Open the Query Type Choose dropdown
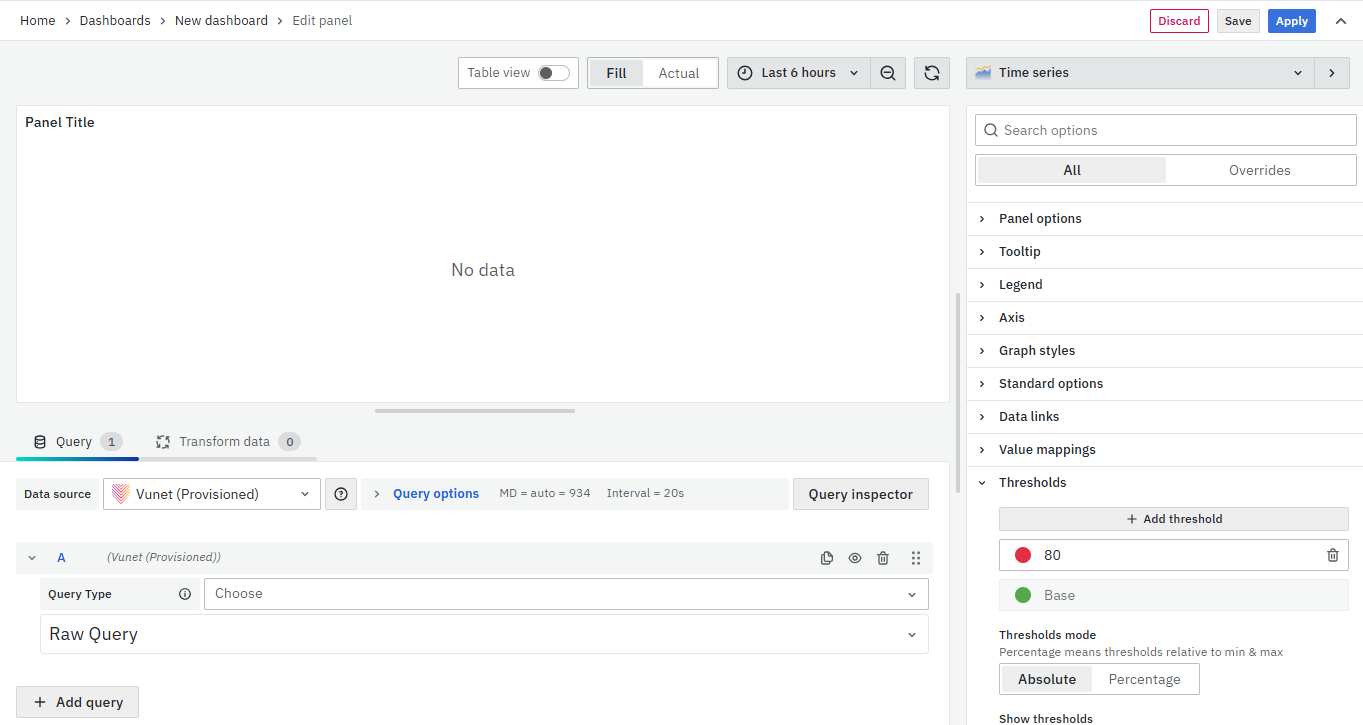This screenshot has width=1363, height=725. (x=565, y=594)
